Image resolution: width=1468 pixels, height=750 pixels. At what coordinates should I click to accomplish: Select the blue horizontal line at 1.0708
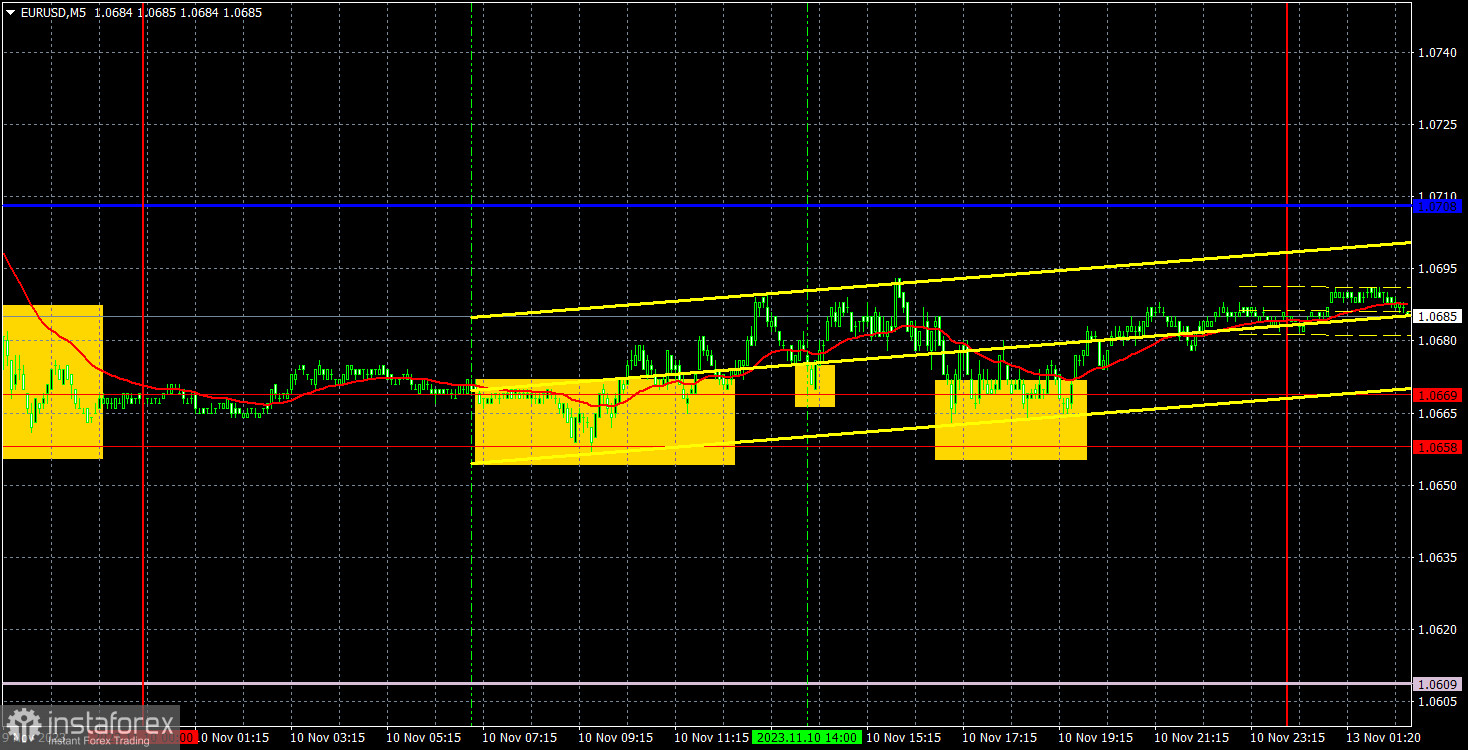(x=706, y=206)
